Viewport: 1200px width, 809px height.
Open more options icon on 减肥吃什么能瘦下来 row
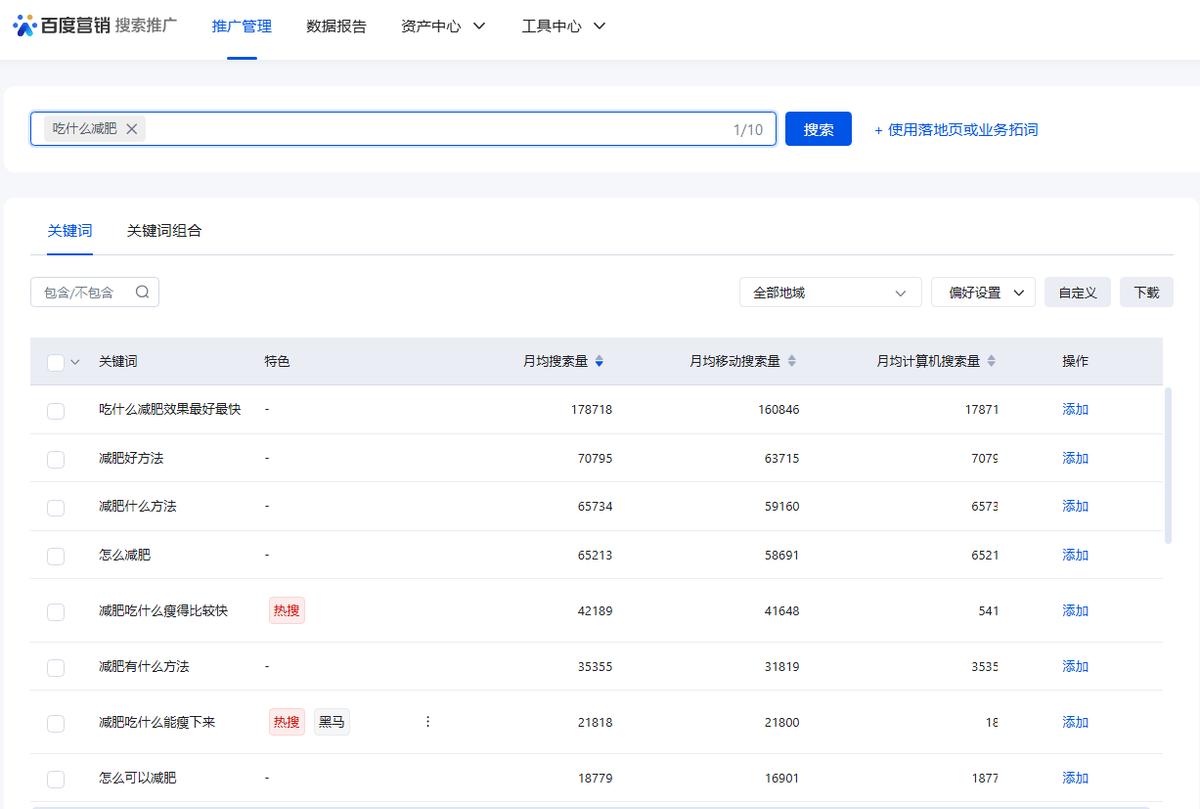428,721
